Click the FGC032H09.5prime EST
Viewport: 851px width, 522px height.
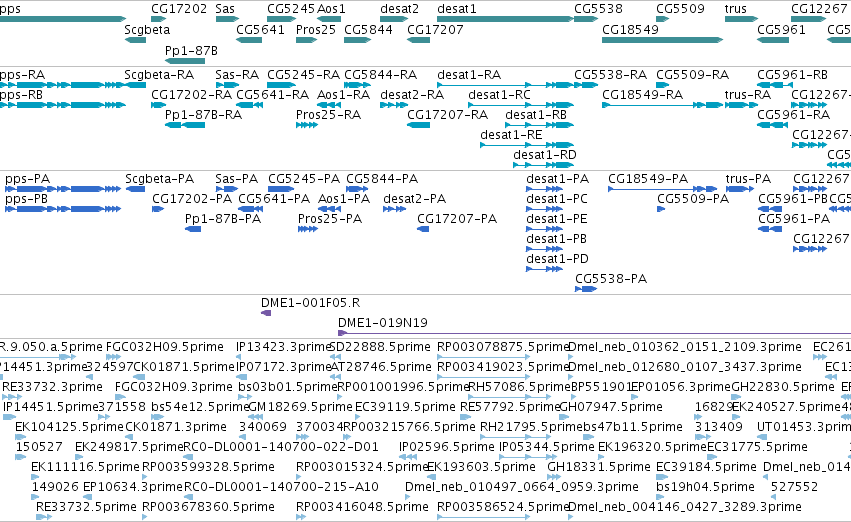[113, 357]
